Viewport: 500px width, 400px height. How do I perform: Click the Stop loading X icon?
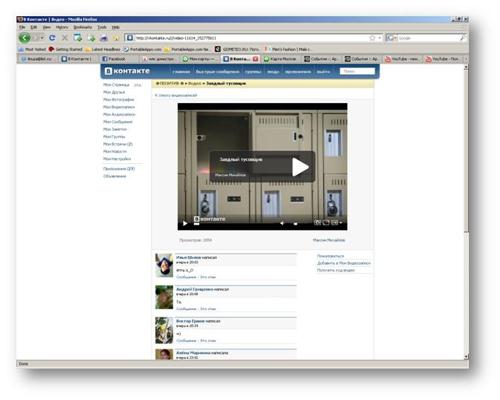(65, 38)
